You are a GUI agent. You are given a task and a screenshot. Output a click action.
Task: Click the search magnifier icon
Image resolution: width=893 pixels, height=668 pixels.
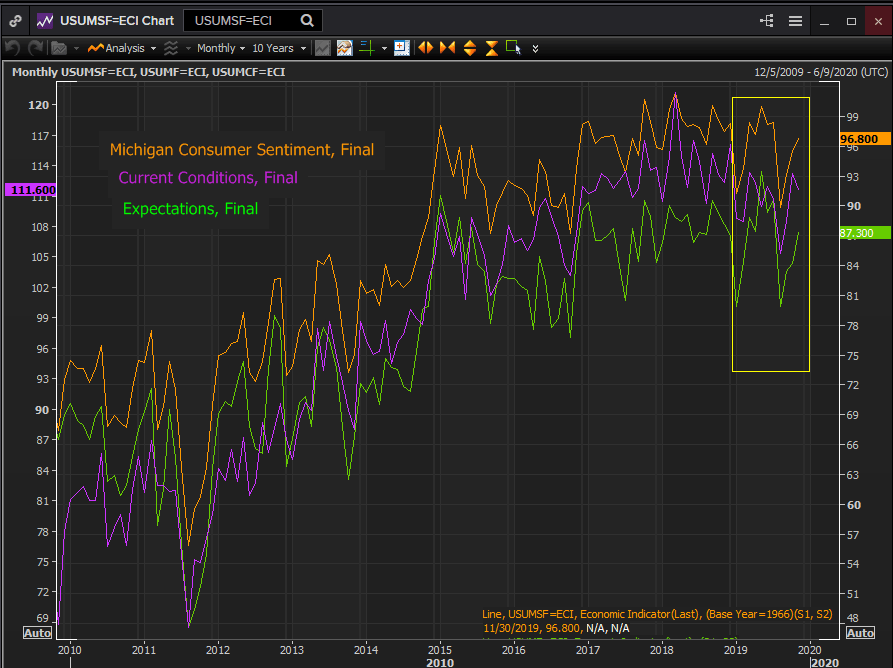(307, 20)
